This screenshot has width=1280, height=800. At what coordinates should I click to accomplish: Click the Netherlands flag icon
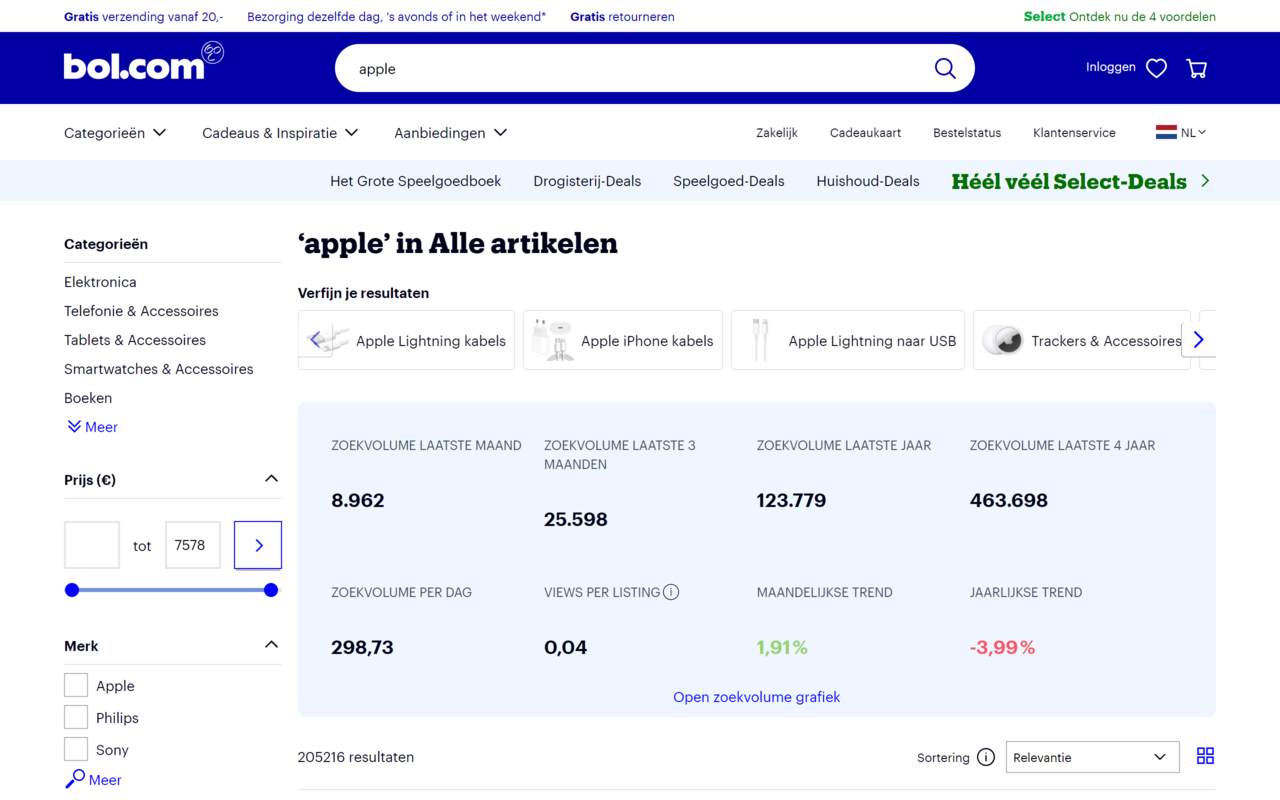point(1166,132)
